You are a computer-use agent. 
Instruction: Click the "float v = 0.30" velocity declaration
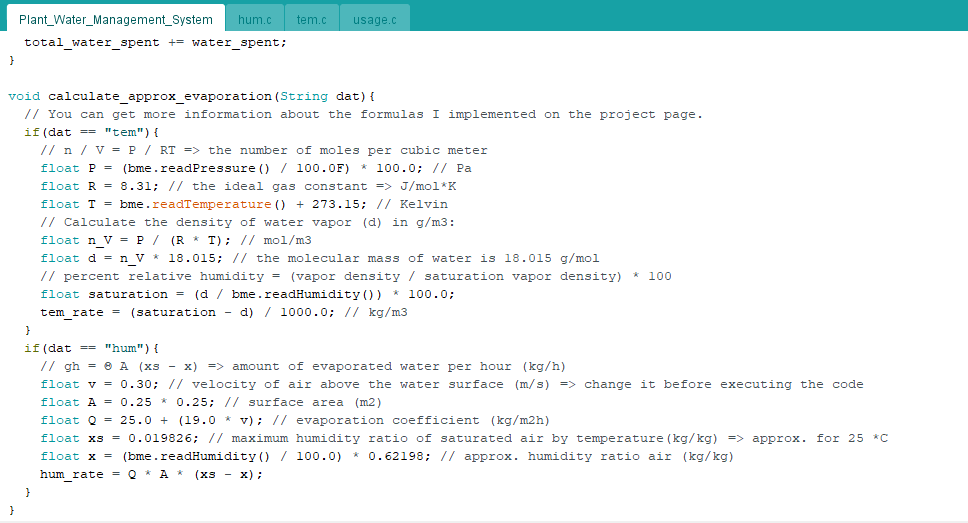point(100,384)
